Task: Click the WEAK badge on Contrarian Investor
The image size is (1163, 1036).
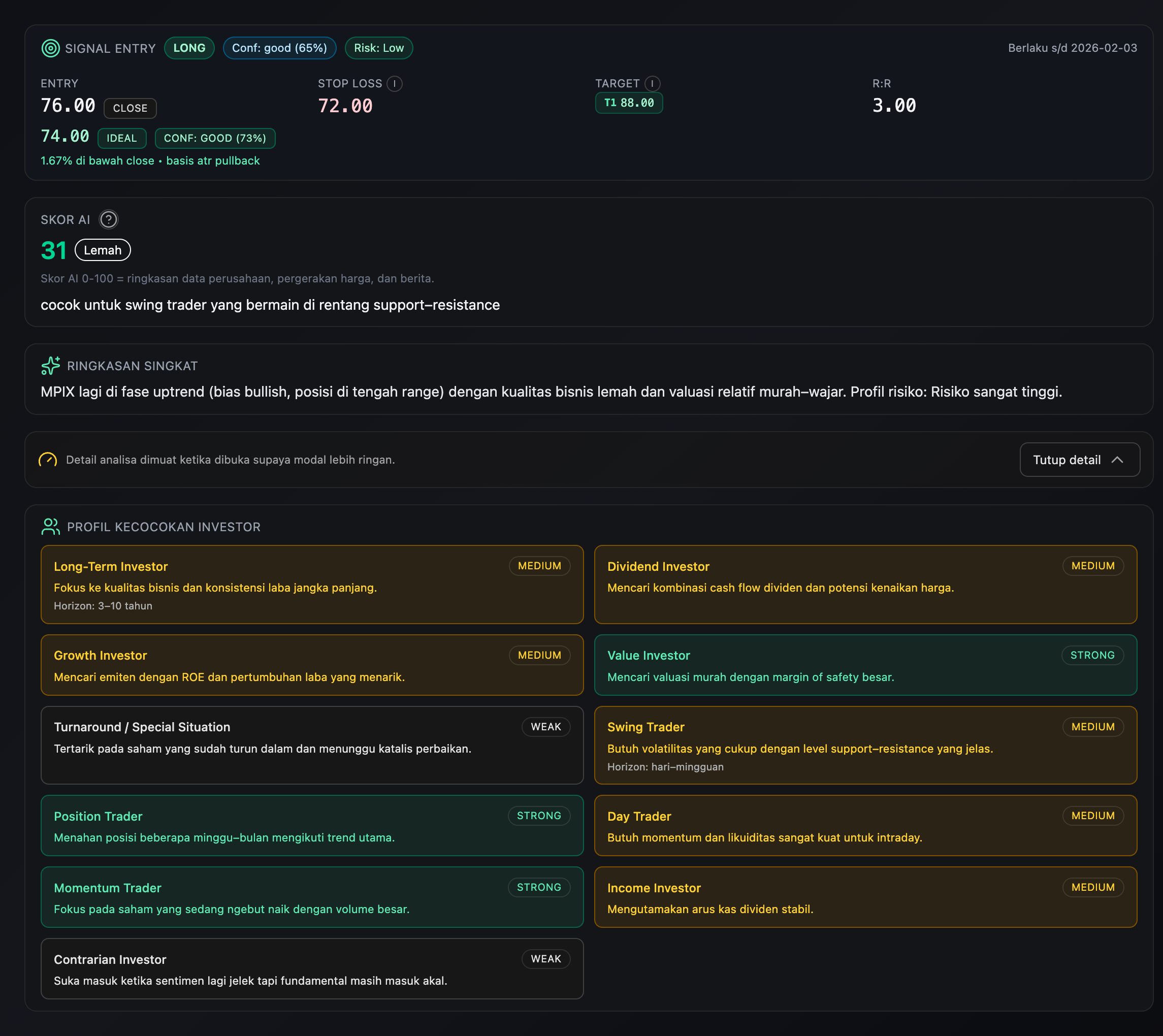Action: [545, 959]
